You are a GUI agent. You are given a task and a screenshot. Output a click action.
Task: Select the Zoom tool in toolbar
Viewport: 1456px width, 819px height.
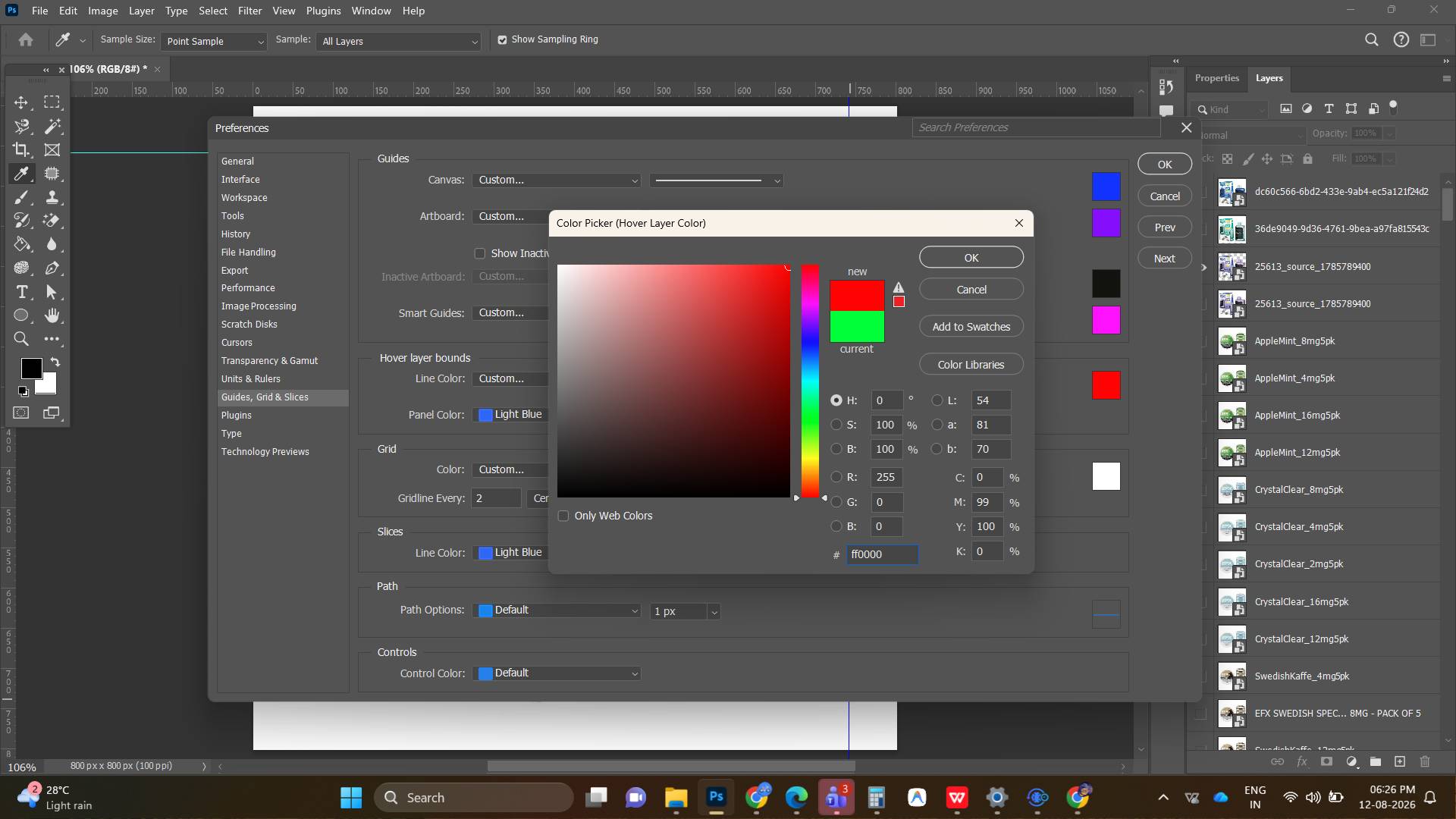pos(21,339)
